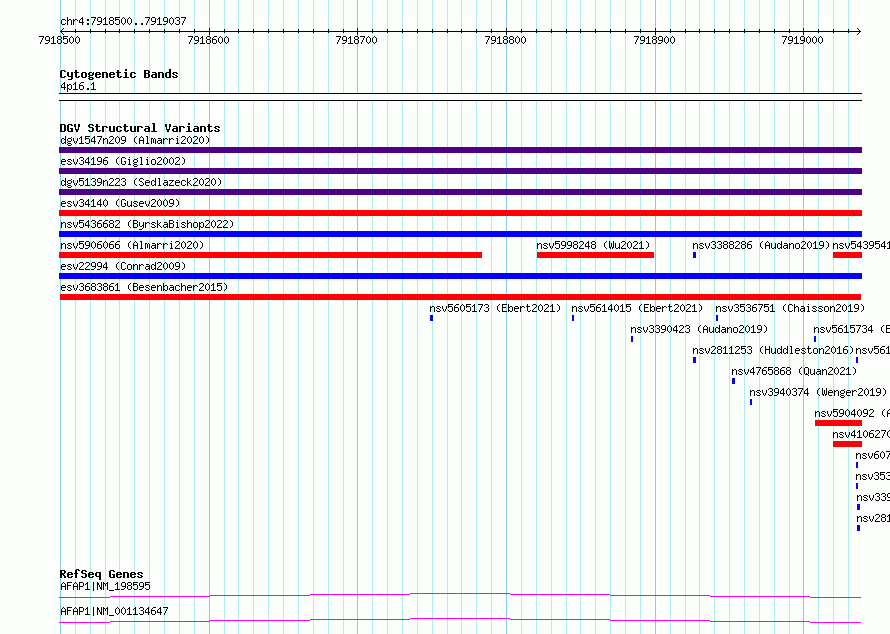The width and height of the screenshot is (890, 634).
Task: Click the blue nsv2811253 marker
Action: (x=694, y=360)
